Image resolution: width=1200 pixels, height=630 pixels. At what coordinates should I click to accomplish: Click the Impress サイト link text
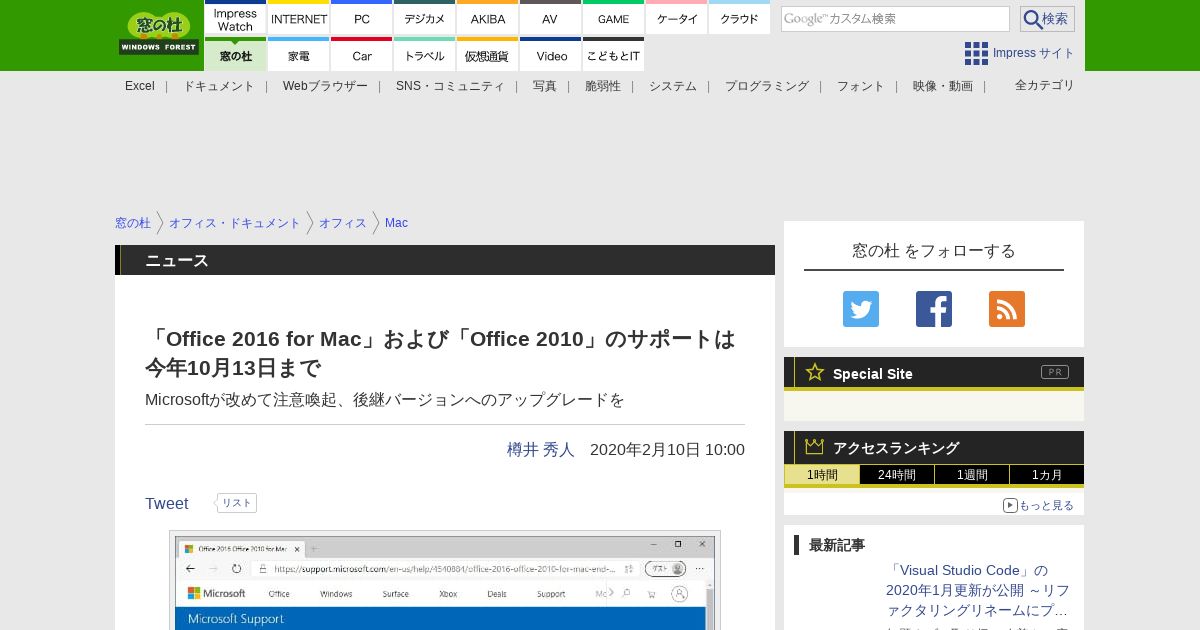[1034, 53]
